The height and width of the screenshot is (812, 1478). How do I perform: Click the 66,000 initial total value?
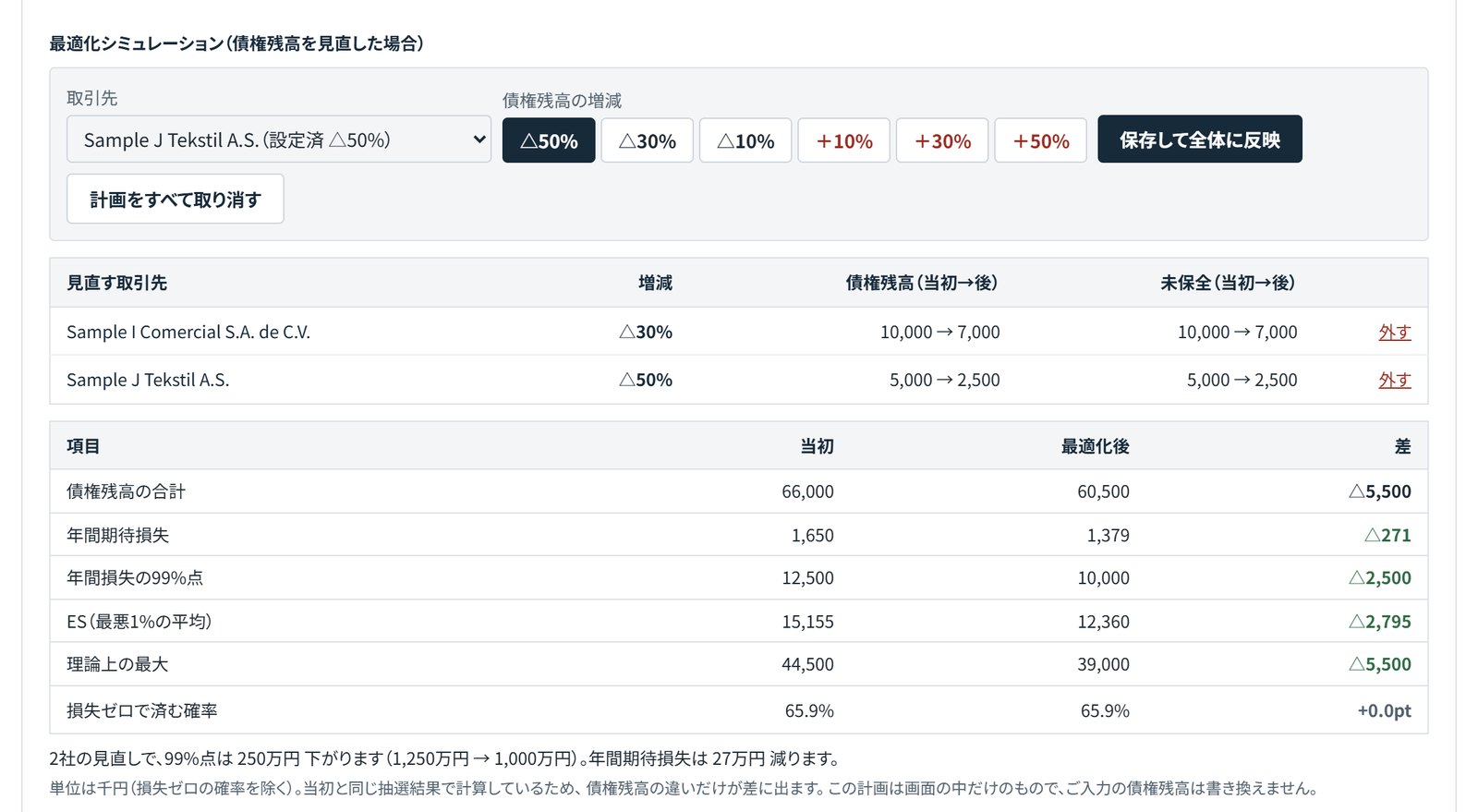(807, 491)
